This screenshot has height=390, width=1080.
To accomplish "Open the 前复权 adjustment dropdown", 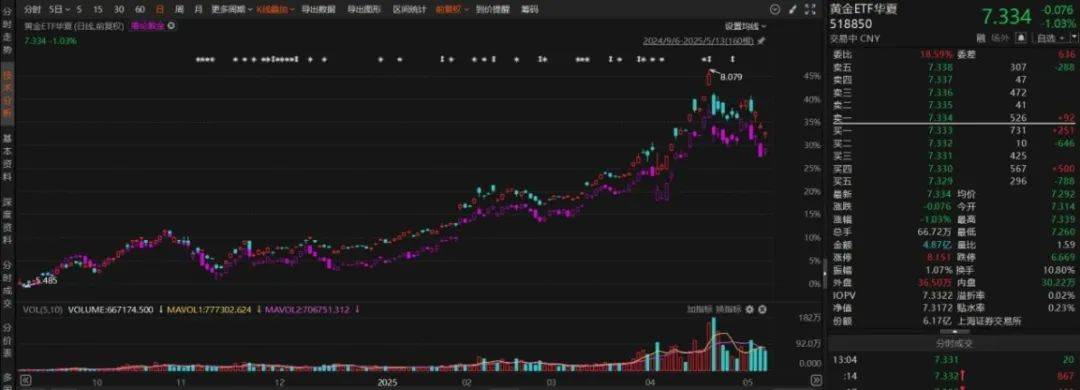I will [x=453, y=10].
